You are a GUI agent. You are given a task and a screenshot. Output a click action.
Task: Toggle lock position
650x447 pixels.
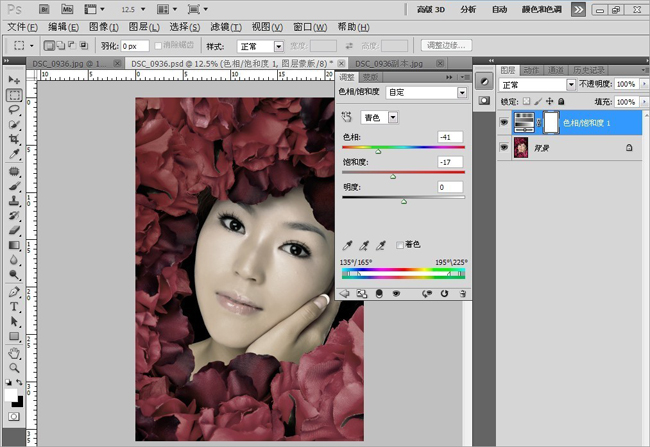549,101
